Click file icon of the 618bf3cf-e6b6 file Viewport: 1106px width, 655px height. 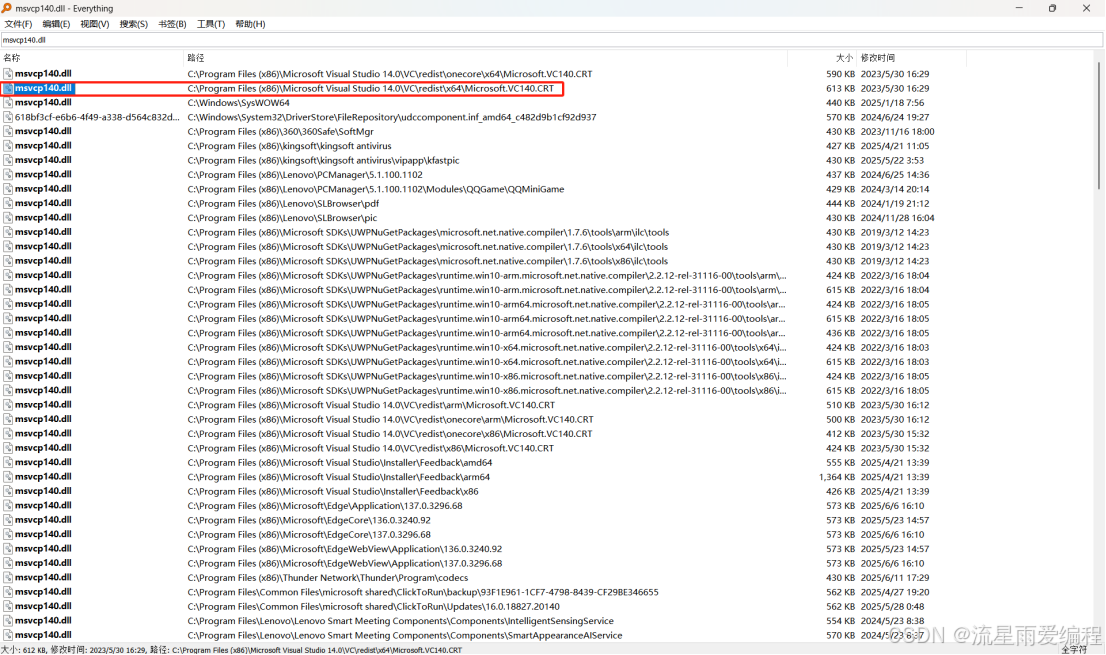click(x=8, y=117)
